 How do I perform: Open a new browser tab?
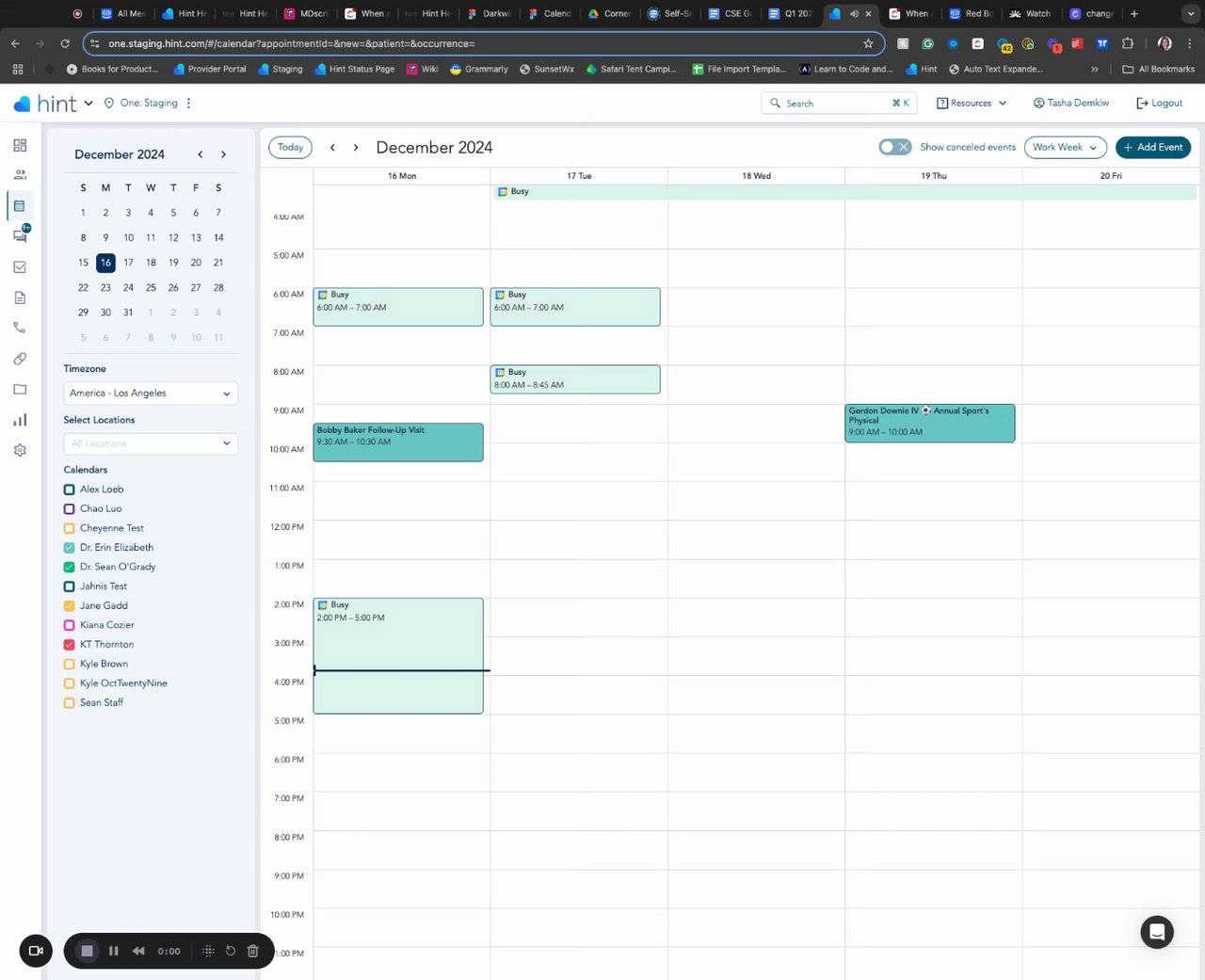pos(1134,13)
